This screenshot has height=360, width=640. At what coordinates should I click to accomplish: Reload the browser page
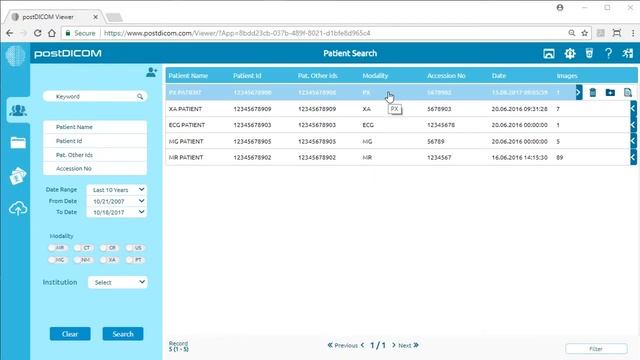(38, 33)
